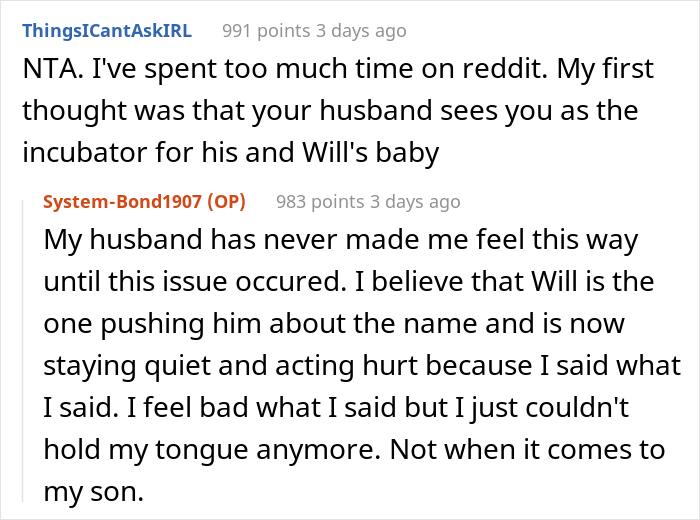Click line thought was that your husband

tap(330, 110)
